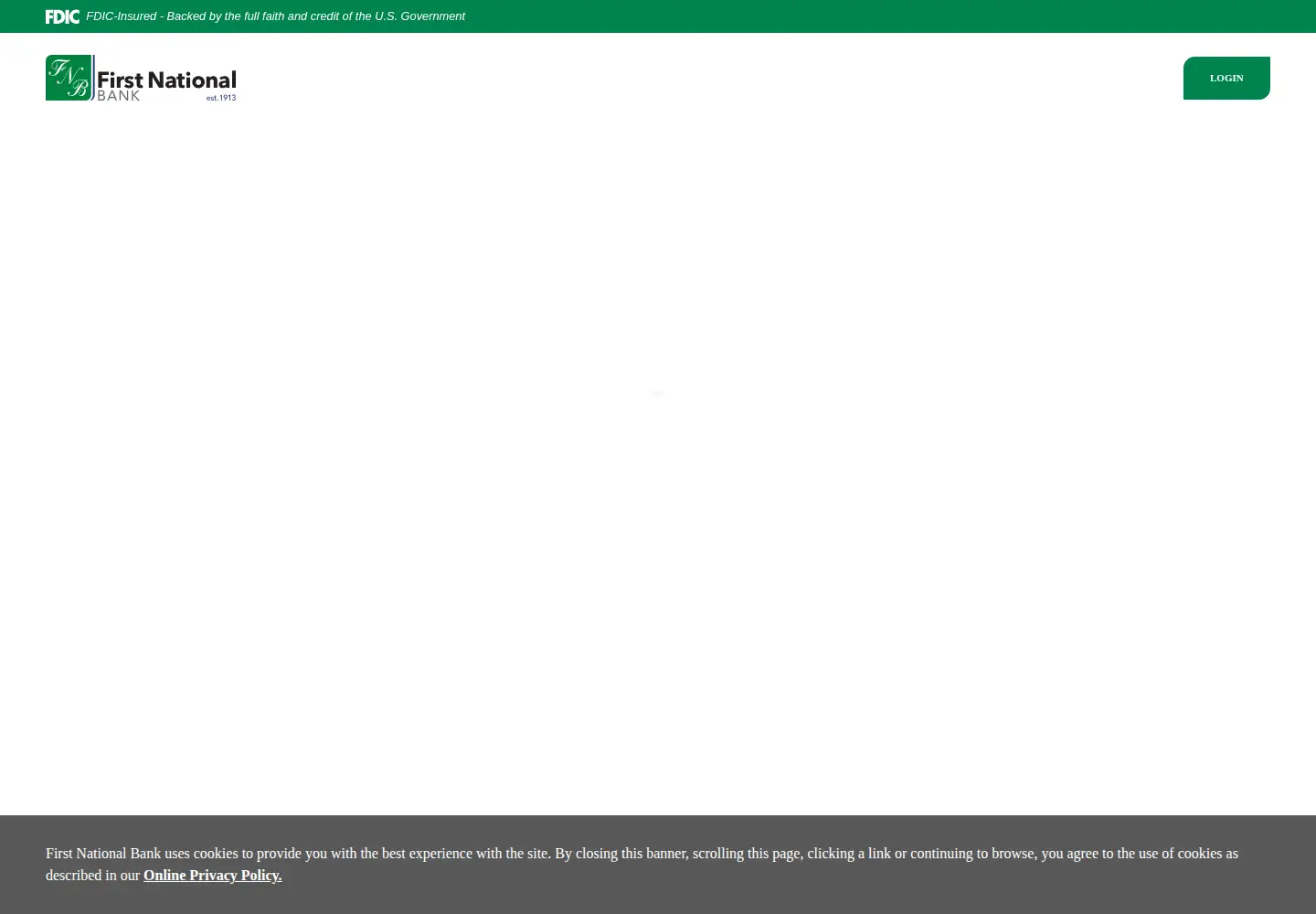The image size is (1316, 914).
Task: Select the FDIC-Insured notice text
Action: [275, 16]
